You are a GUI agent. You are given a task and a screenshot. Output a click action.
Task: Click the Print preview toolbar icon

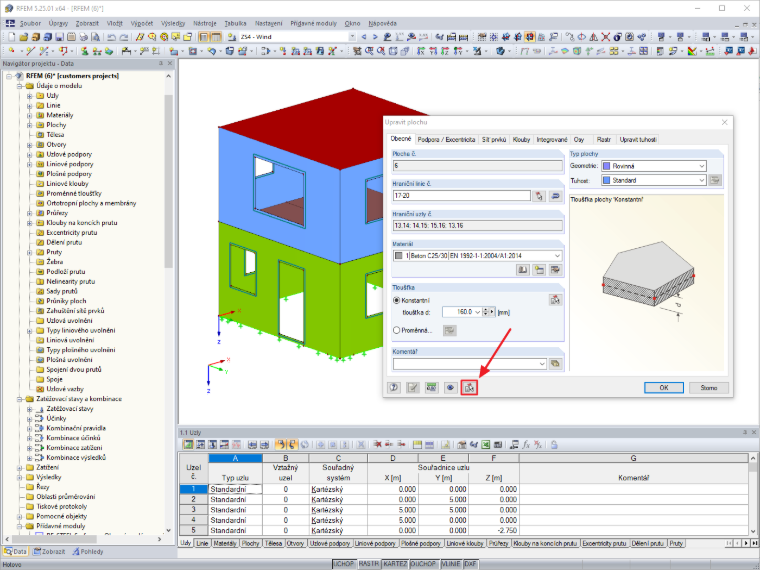[x=95, y=37]
